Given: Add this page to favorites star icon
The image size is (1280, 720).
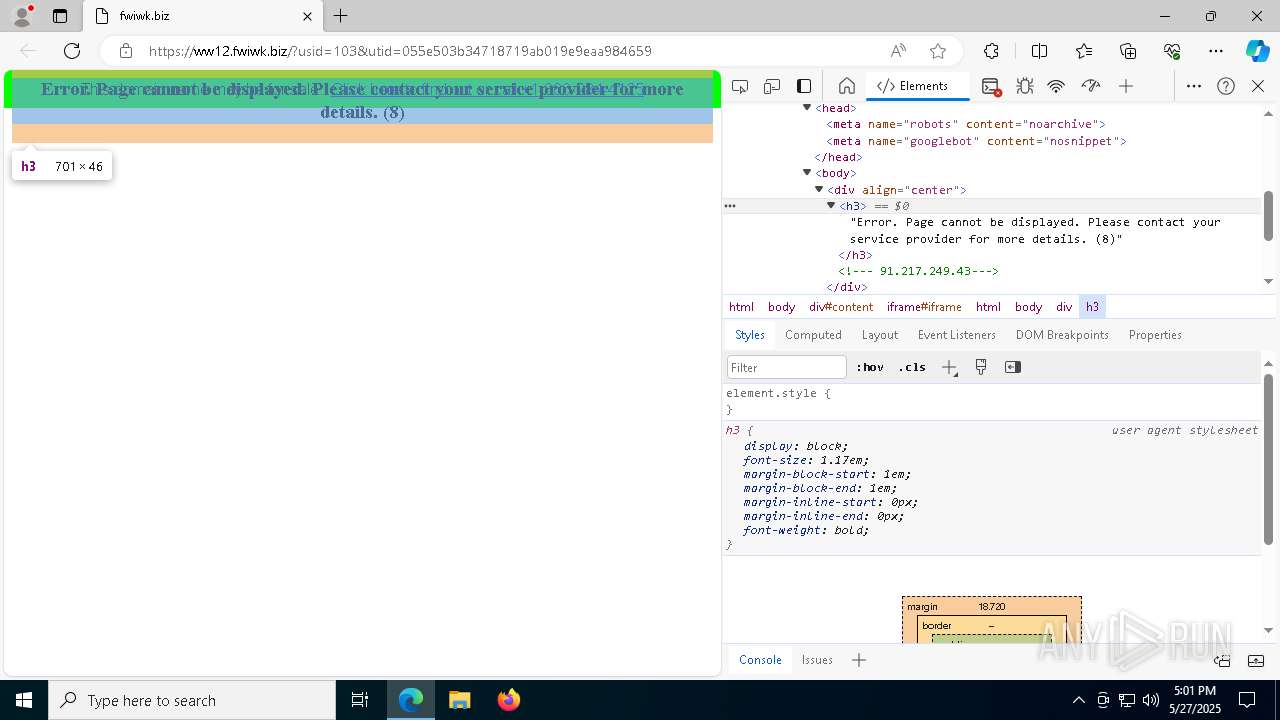Looking at the screenshot, I should [938, 51].
